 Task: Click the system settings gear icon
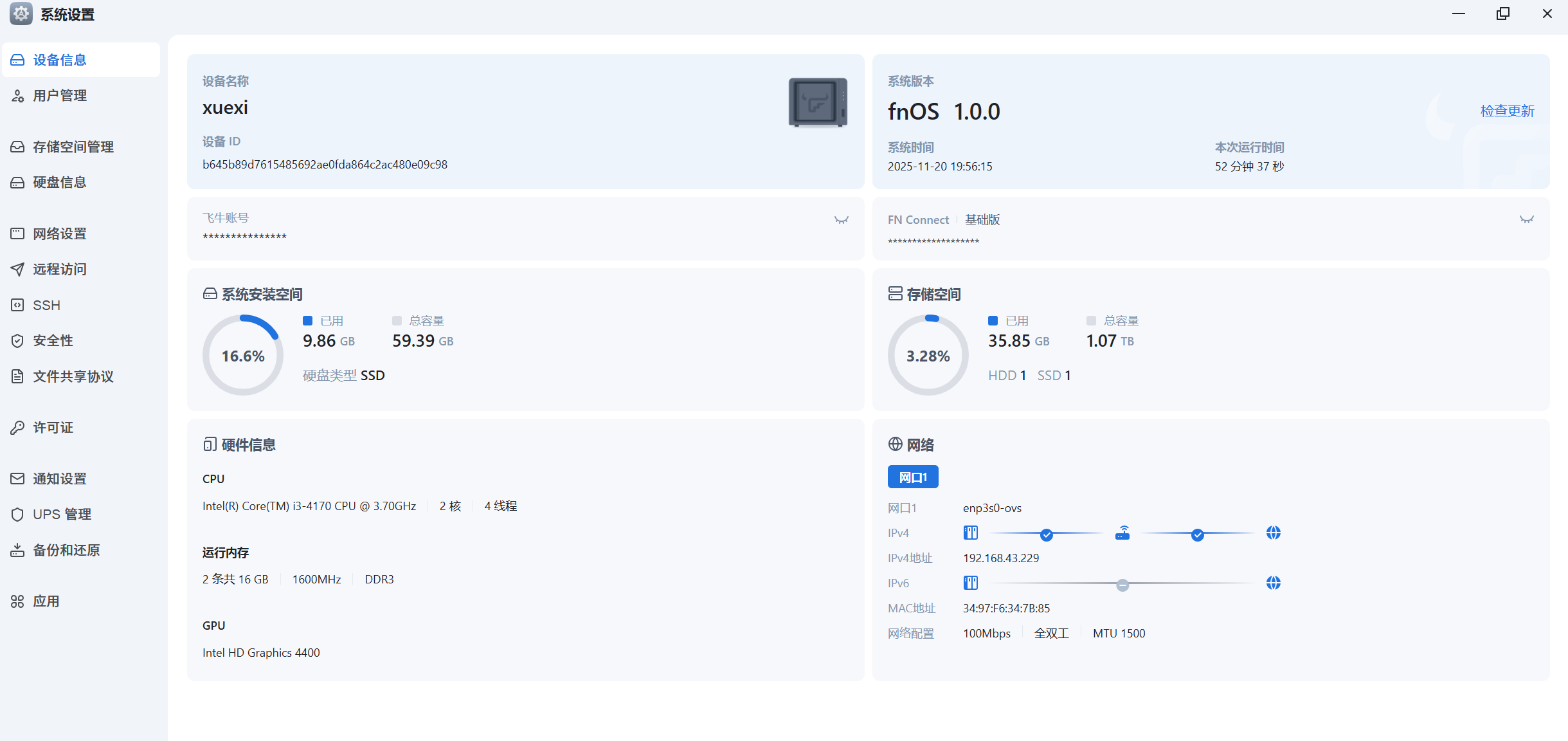21,14
